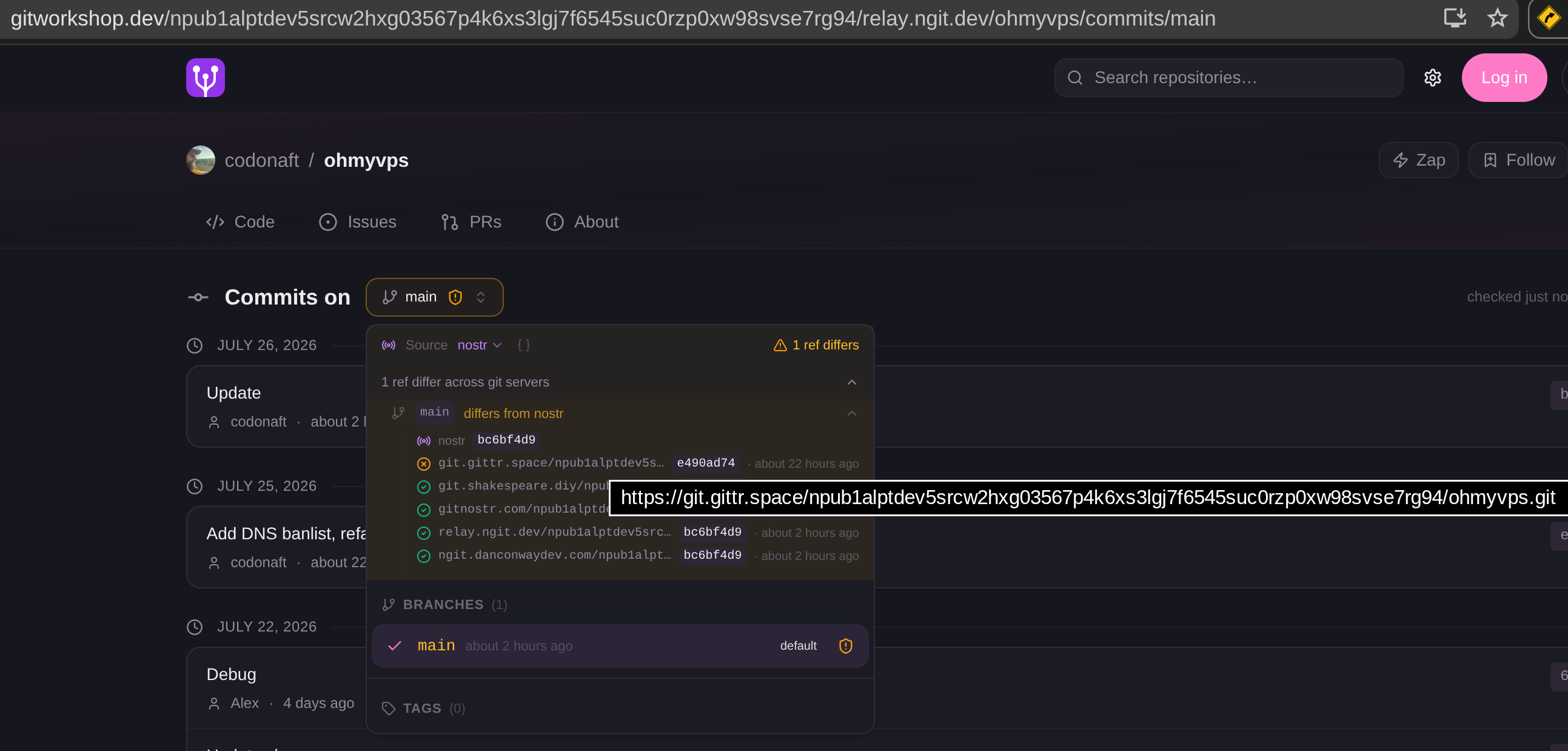Screen dimensions: 1568x751
Task: Click the 'about 22 hours ago' timestamp for git.gittr.space
Action: (x=806, y=464)
